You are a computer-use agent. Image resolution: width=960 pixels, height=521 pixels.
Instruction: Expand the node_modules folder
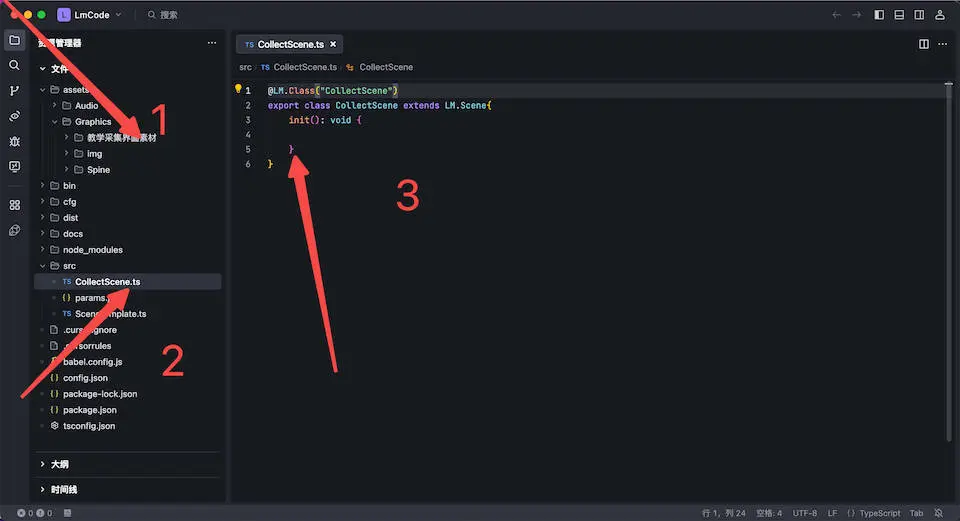92,250
